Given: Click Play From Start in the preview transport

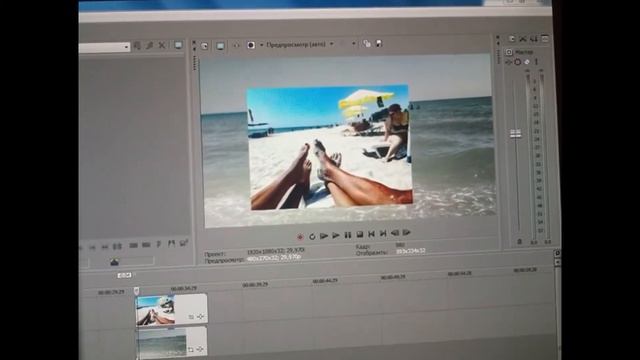Looking at the screenshot, I should click(x=324, y=236).
